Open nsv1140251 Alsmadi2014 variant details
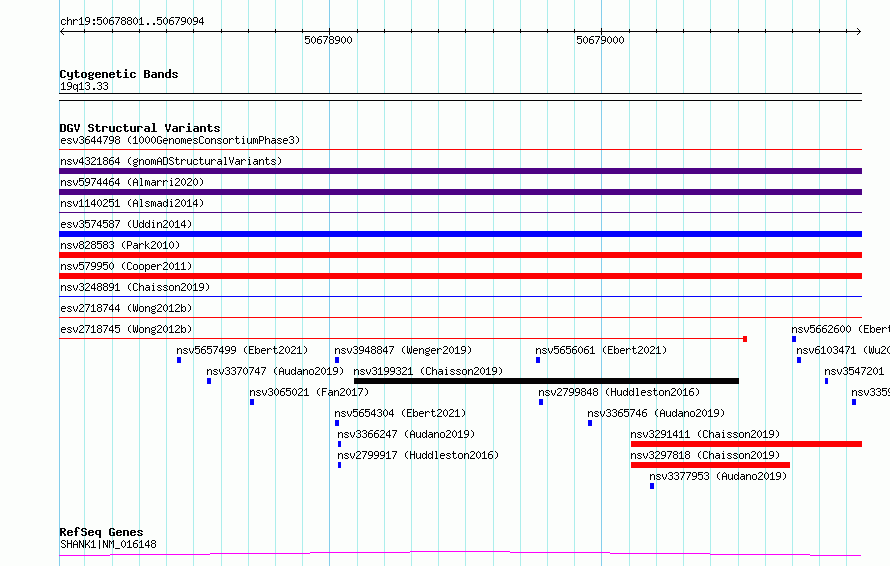The width and height of the screenshot is (890, 566). click(x=132, y=203)
